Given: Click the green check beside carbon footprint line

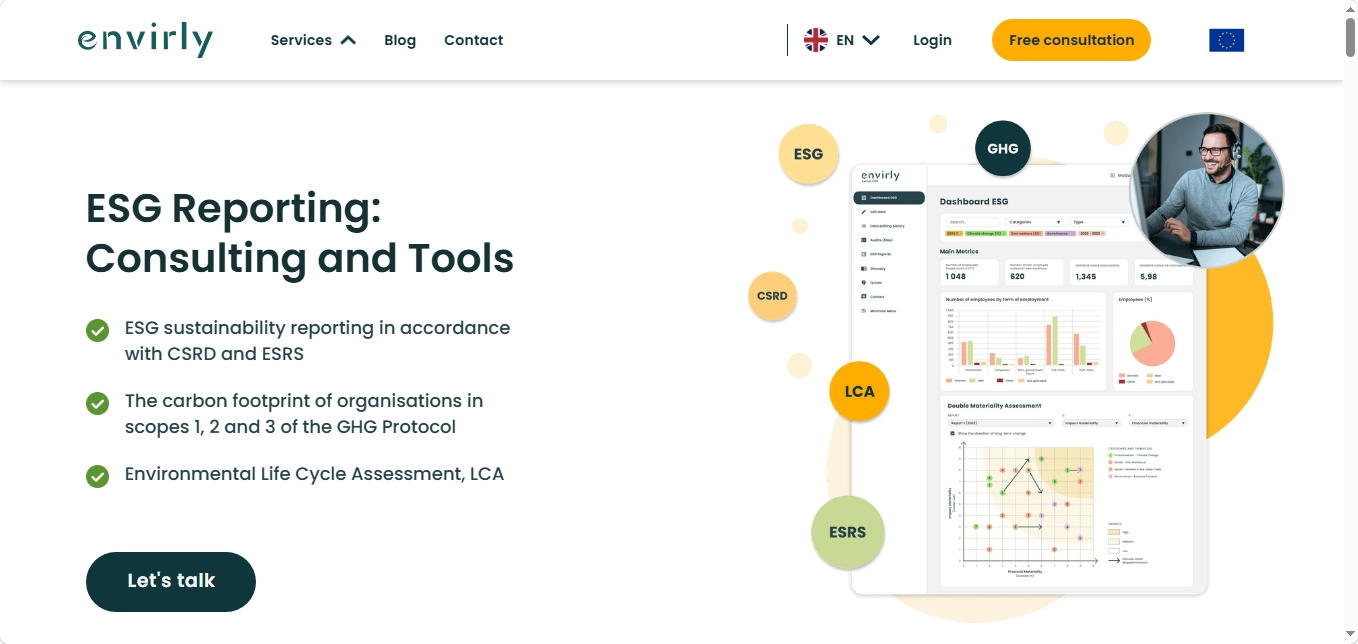Looking at the screenshot, I should click(x=97, y=403).
